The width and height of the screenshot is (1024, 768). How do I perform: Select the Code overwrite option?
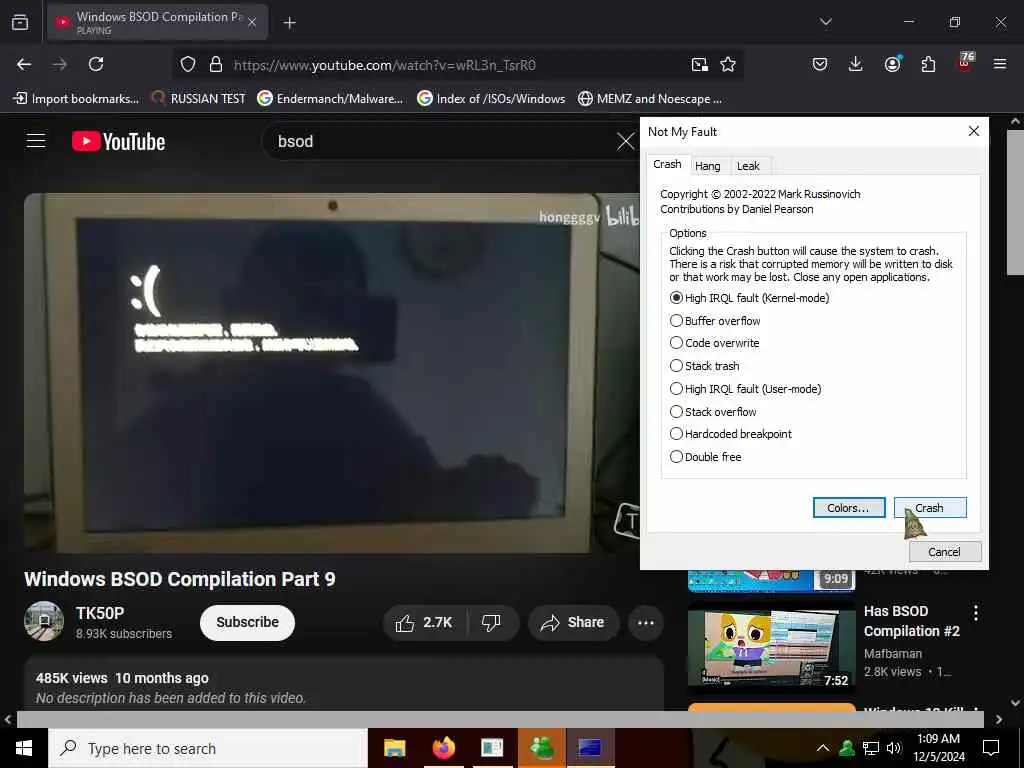pos(714,343)
